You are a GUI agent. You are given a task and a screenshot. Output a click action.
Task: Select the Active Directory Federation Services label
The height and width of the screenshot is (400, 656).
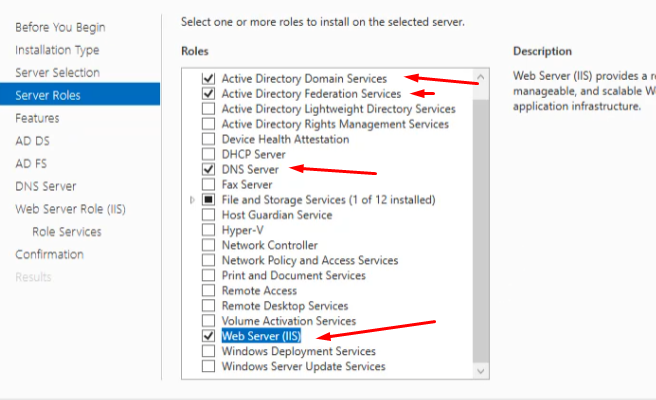pyautogui.click(x=311, y=94)
